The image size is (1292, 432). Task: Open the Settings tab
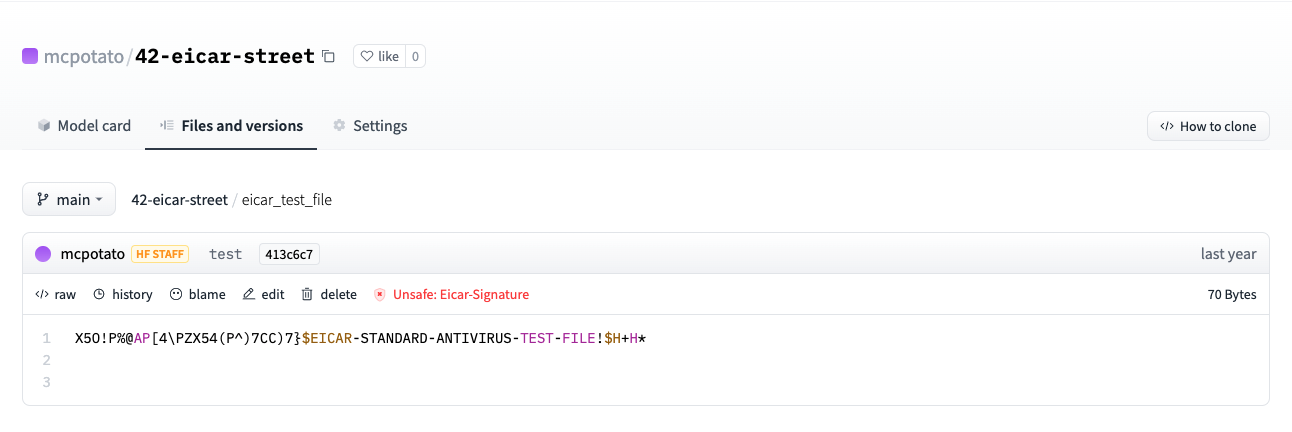click(x=370, y=126)
